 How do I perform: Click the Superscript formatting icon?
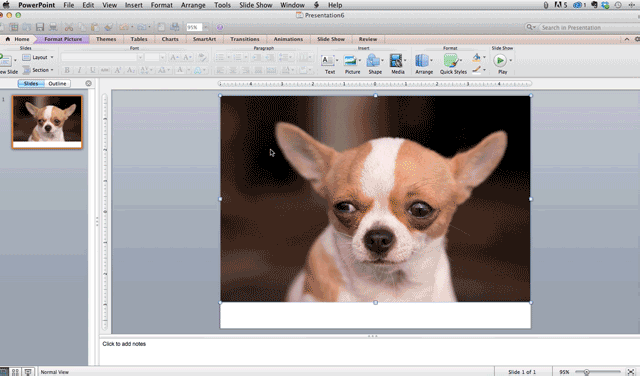(118, 70)
